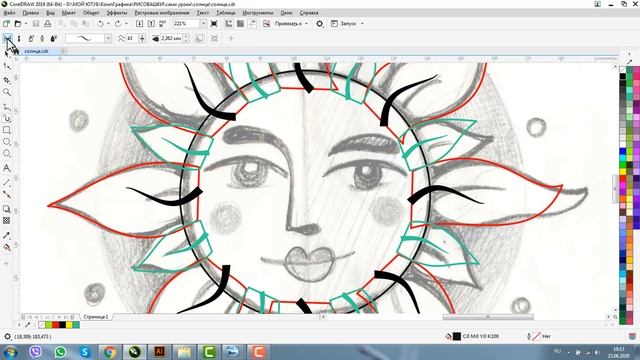Screen dimensions: 640x360
Task: Click the Import icon
Action: click(x=140, y=24)
